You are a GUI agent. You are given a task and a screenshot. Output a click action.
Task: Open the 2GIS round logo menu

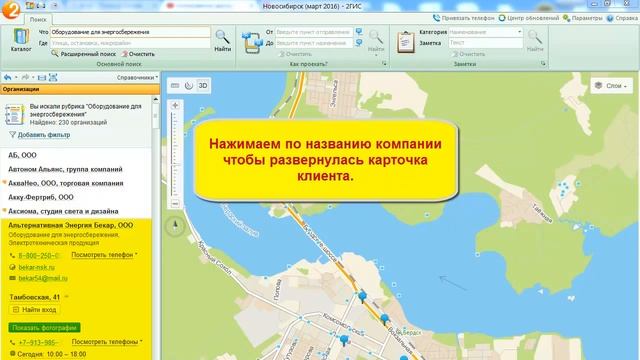pyautogui.click(x=11, y=10)
